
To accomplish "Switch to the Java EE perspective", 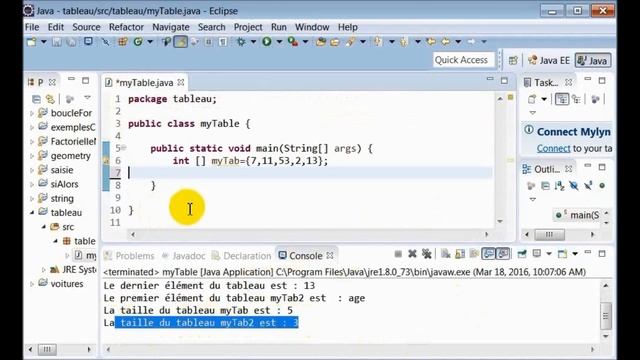I will tap(549, 60).
